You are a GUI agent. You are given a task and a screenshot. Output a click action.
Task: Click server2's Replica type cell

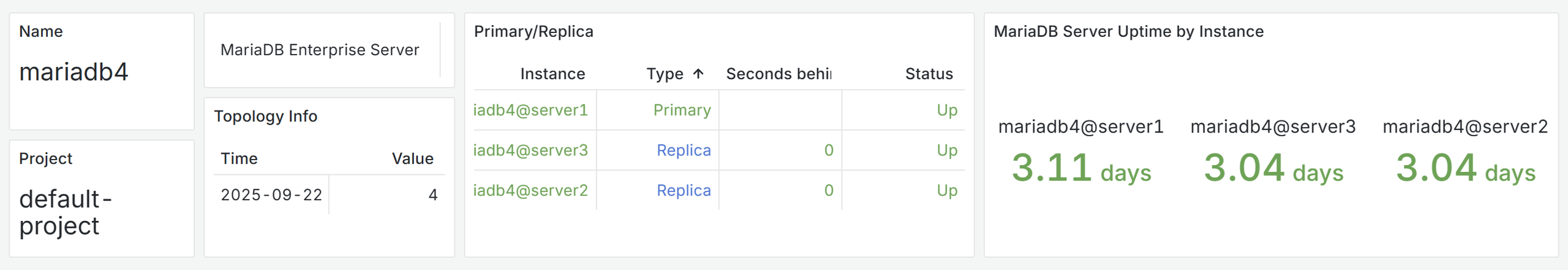(684, 191)
